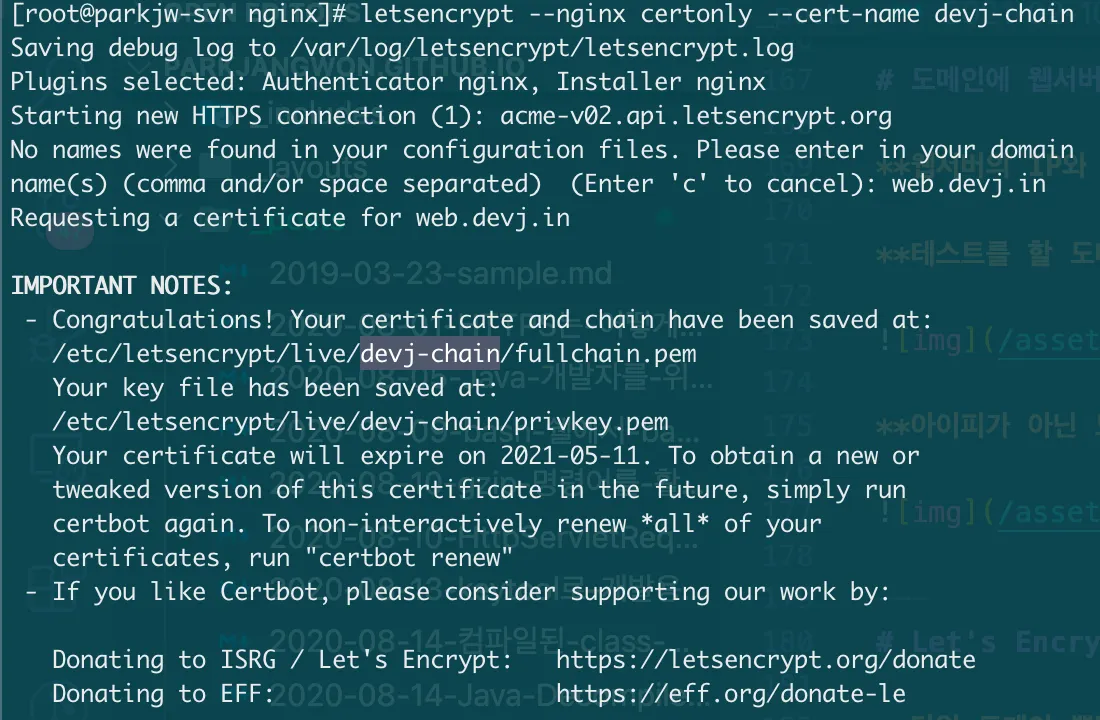Select faint 2019-03-23-sample.md file behind terminal

tap(441, 274)
